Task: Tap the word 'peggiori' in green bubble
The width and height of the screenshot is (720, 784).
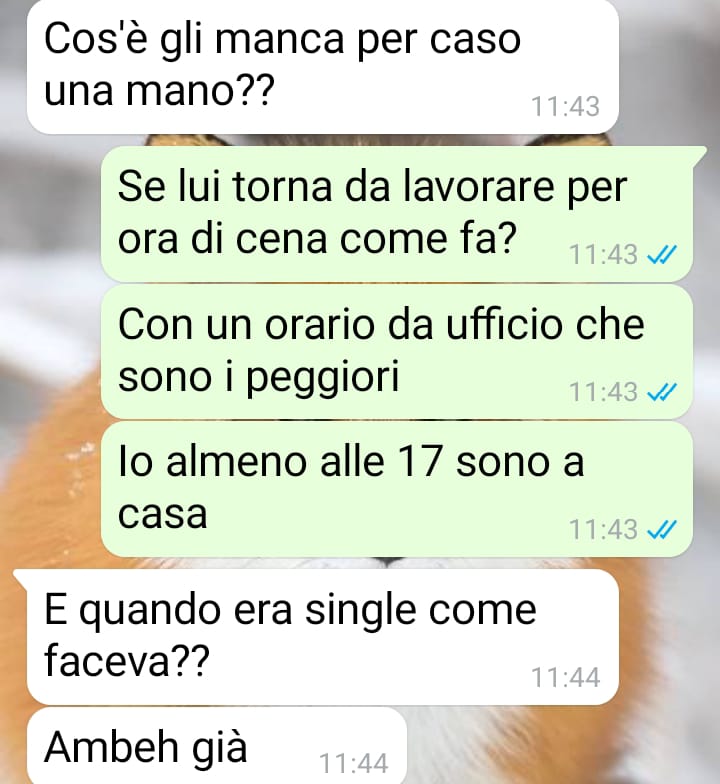Action: 322,378
